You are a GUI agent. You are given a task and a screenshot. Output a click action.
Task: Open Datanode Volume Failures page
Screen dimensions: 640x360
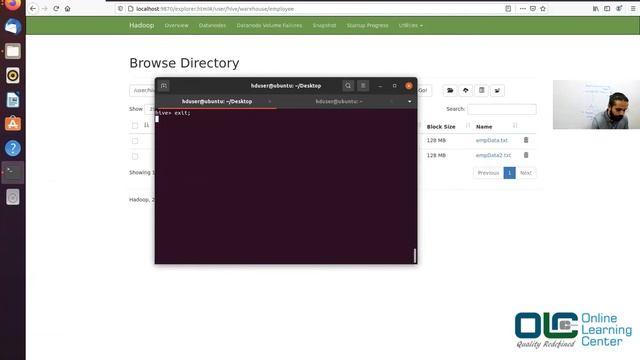(269, 25)
